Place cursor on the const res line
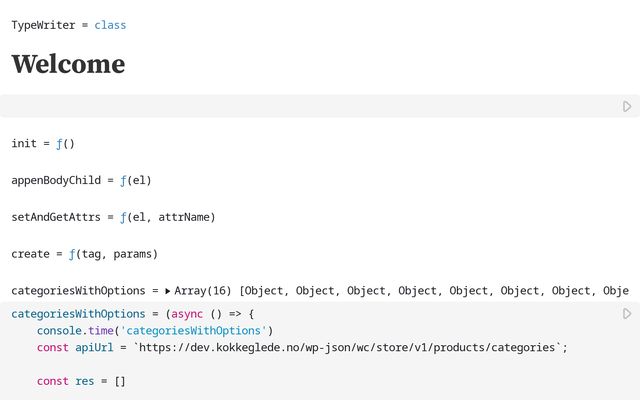Image resolution: width=640 pixels, height=400 pixels. click(81, 381)
